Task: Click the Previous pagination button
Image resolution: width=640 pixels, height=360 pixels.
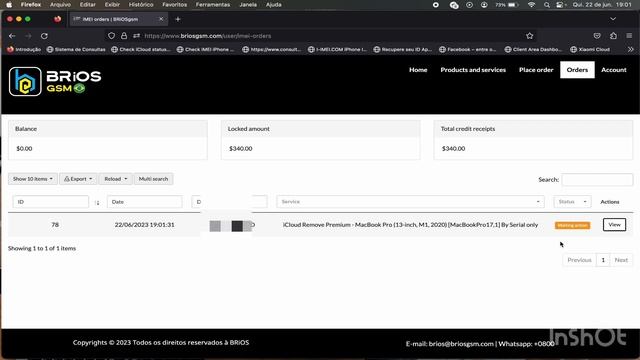Action: (579, 260)
